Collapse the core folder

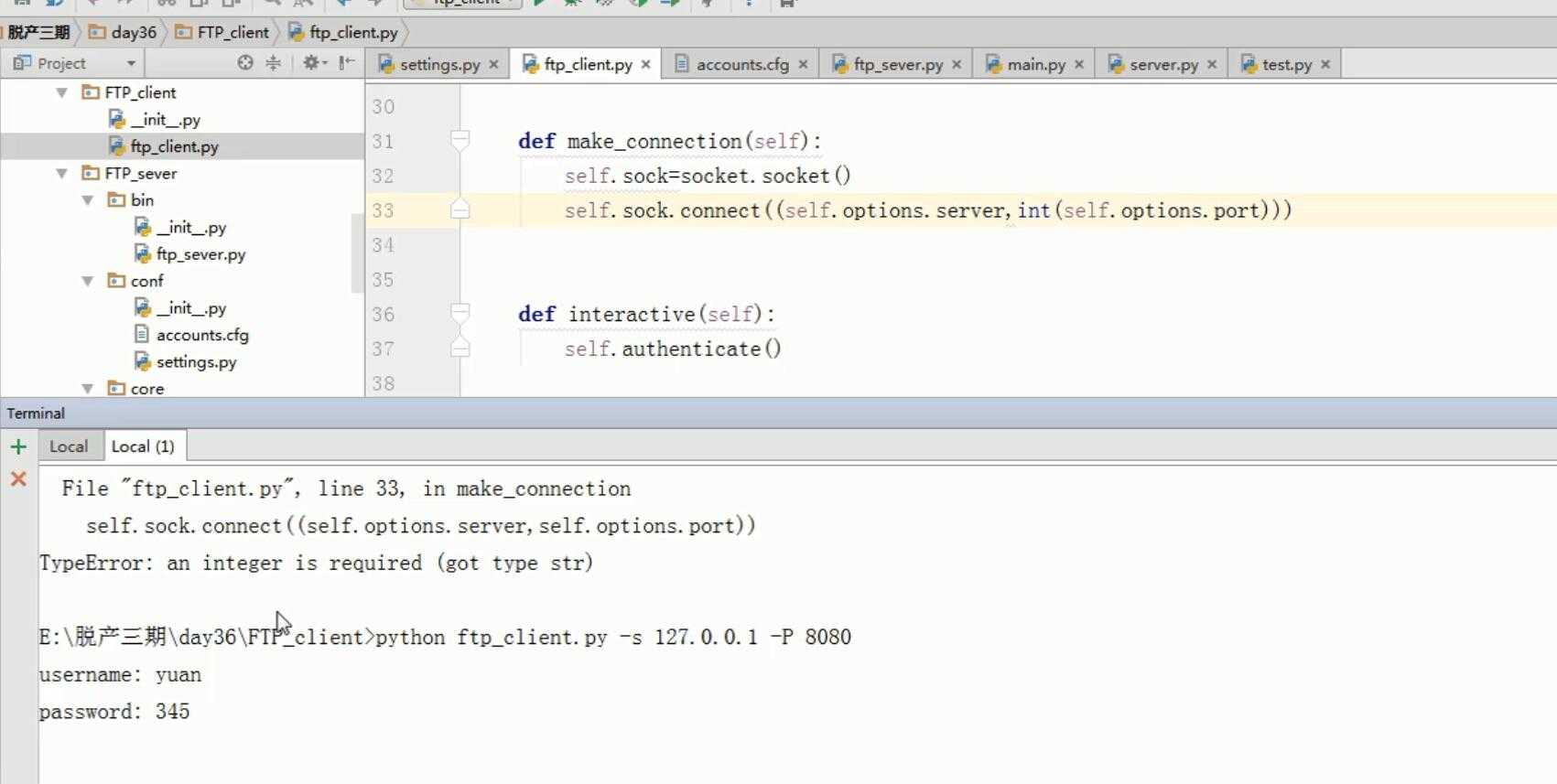[x=88, y=389]
